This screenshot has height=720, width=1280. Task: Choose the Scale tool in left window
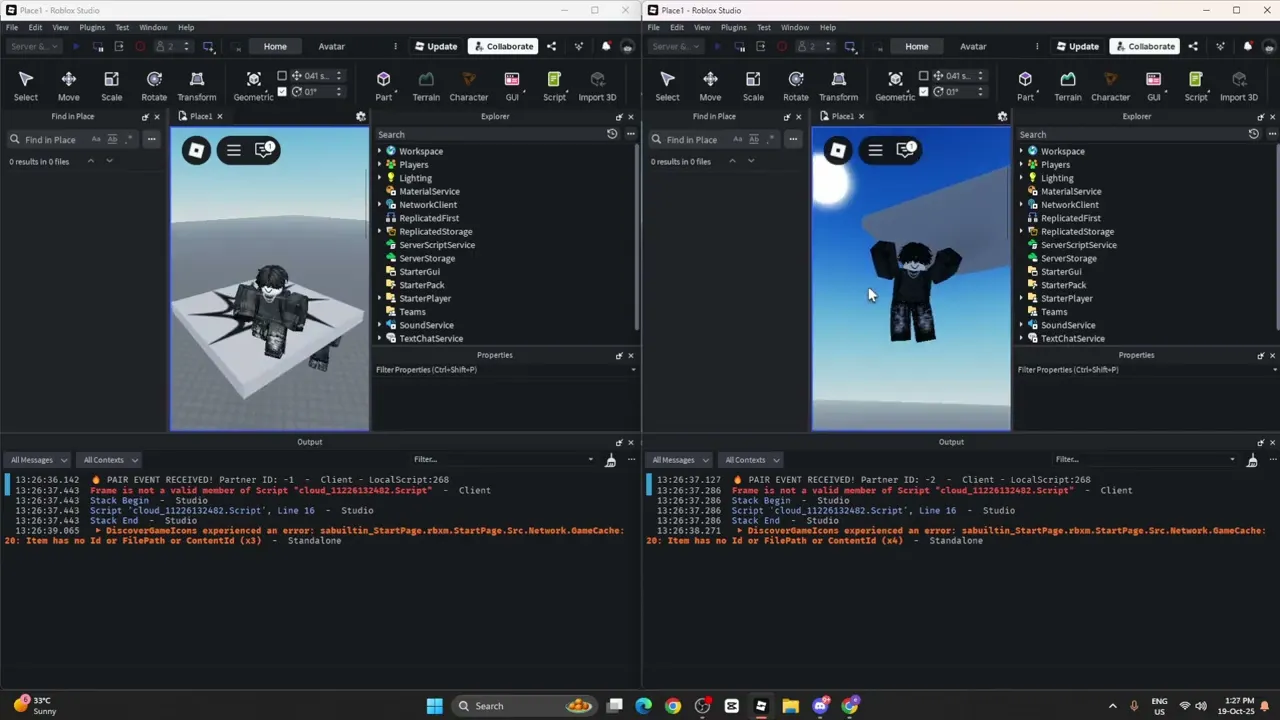[x=111, y=85]
